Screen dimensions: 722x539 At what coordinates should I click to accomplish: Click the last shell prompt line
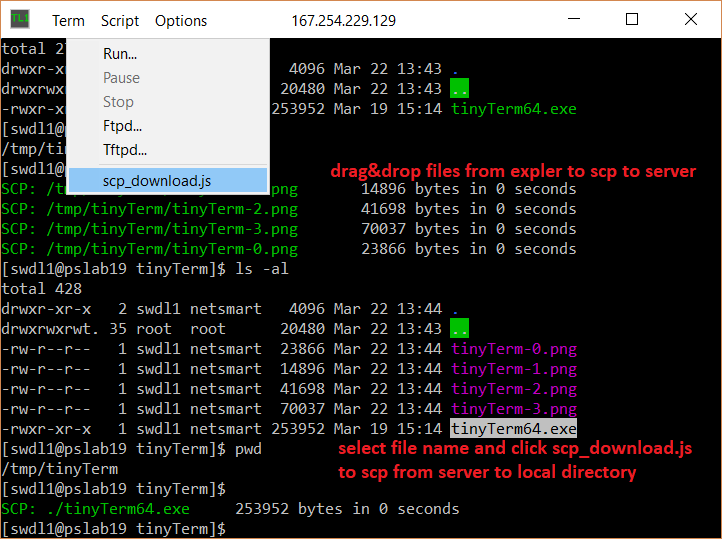pyautogui.click(x=114, y=529)
